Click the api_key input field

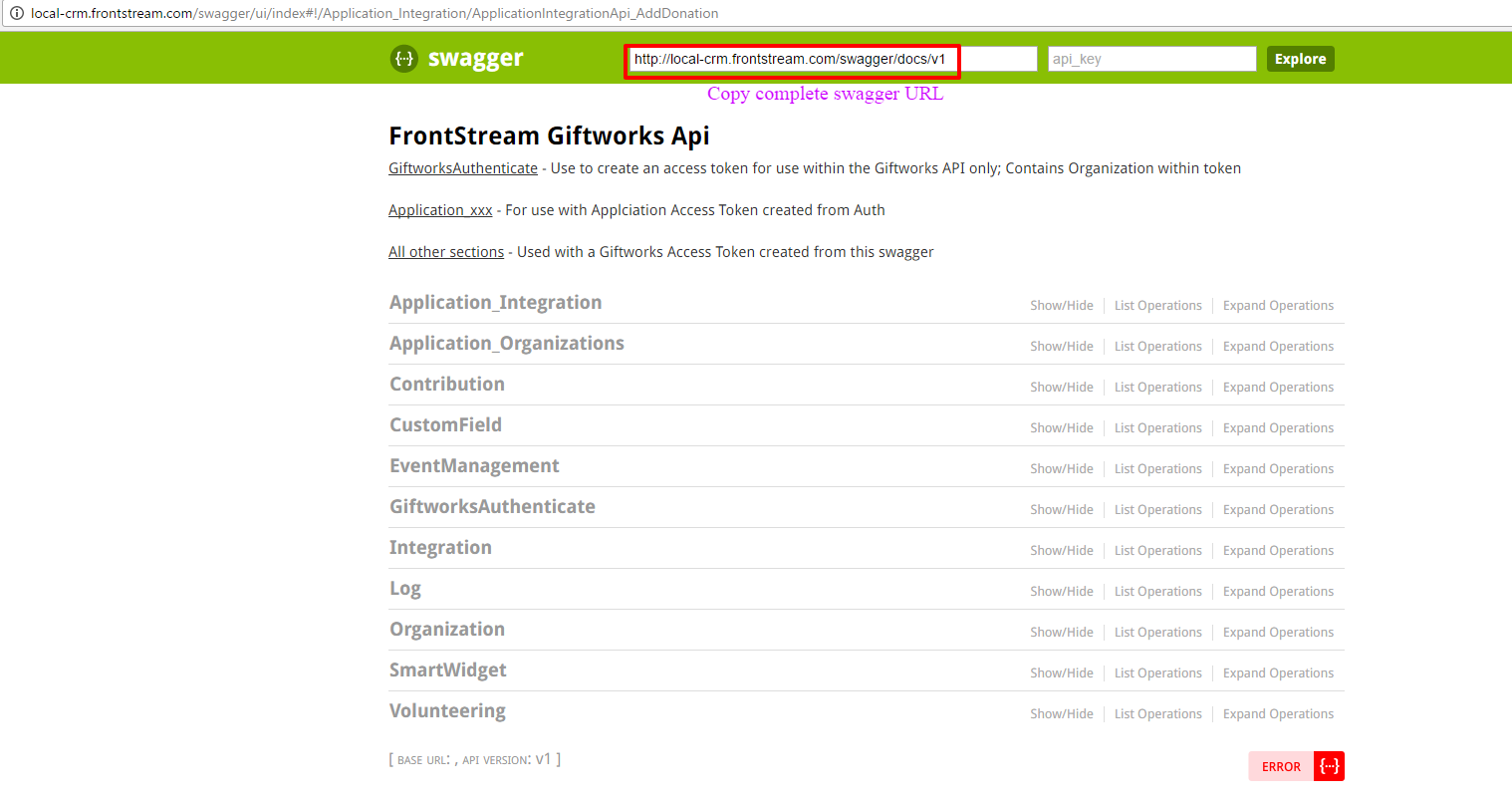pyautogui.click(x=1150, y=58)
